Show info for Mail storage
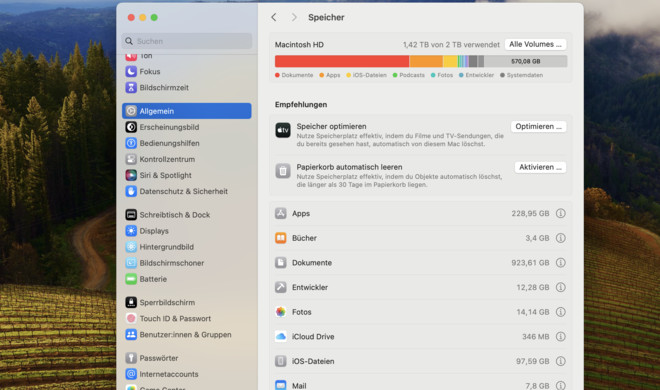The width and height of the screenshot is (660, 390). click(560, 385)
